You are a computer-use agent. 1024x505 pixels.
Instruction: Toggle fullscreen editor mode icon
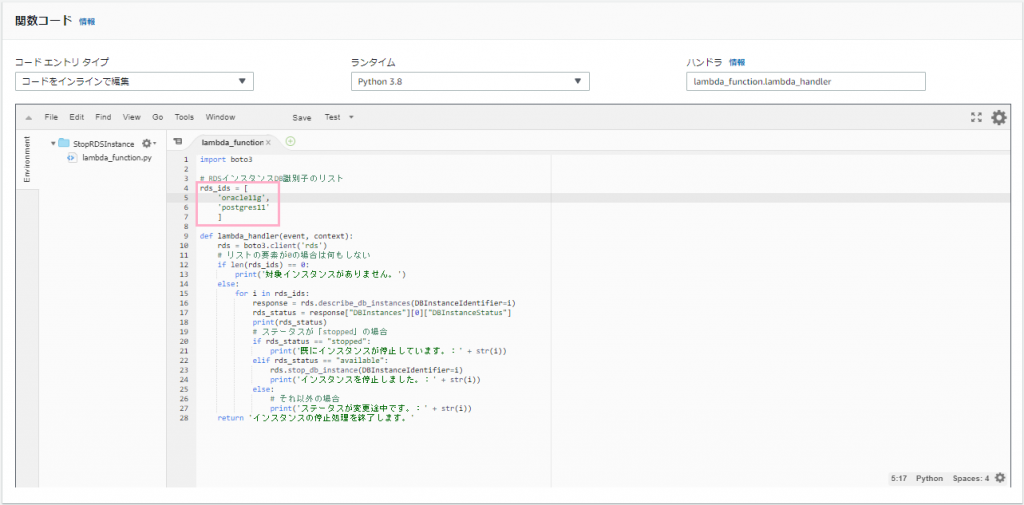point(976,118)
